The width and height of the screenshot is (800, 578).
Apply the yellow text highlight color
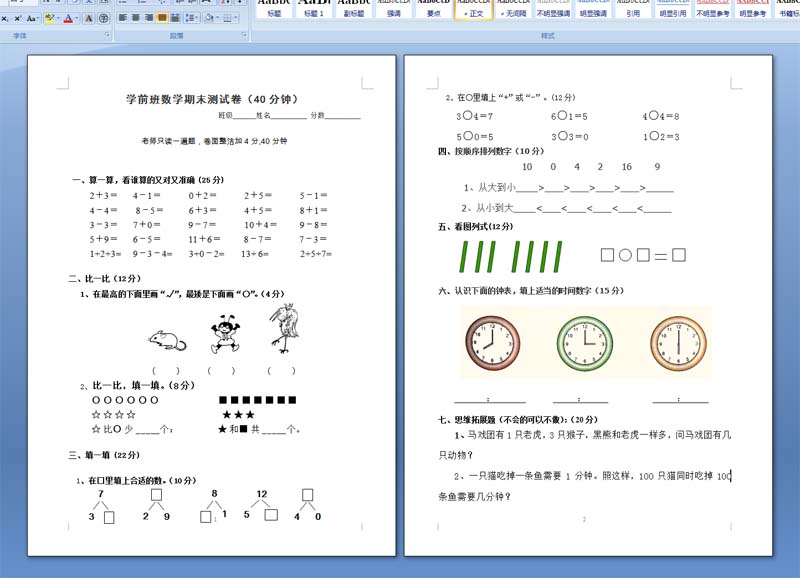click(x=49, y=18)
